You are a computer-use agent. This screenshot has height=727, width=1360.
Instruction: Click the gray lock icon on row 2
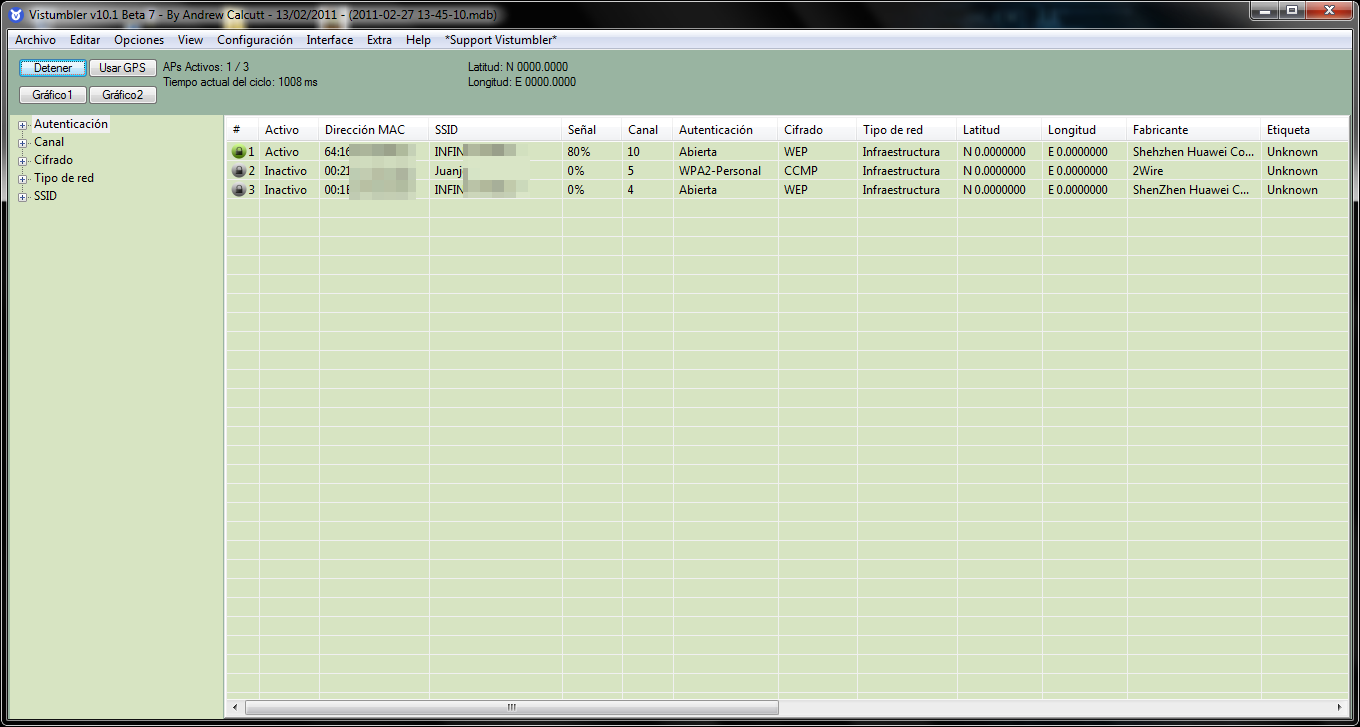point(238,171)
